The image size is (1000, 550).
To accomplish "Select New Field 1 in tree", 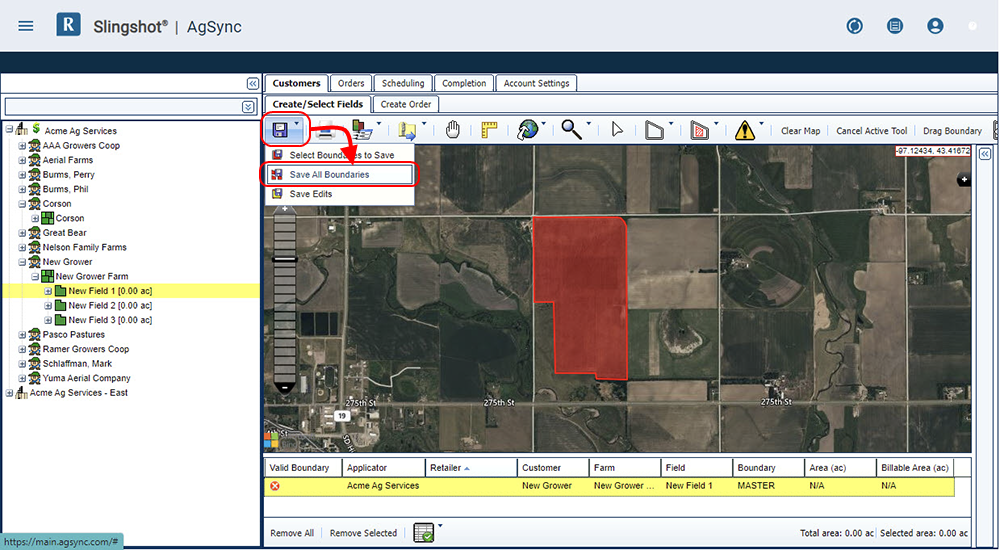I will pos(110,291).
